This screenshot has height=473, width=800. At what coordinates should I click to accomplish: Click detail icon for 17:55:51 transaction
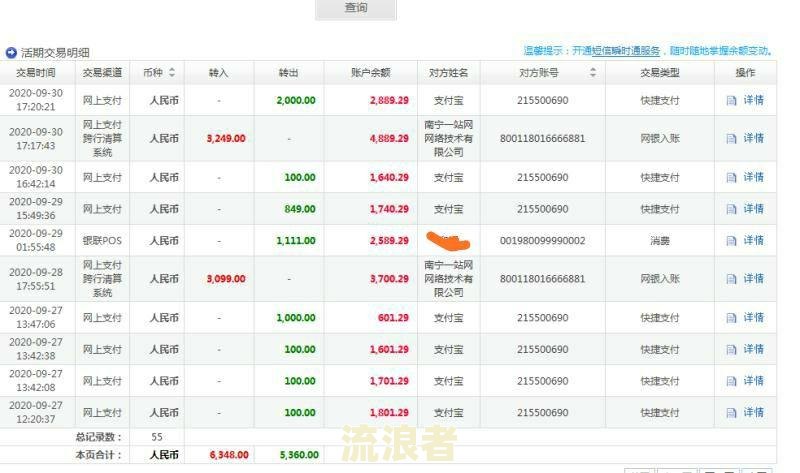tap(731, 279)
